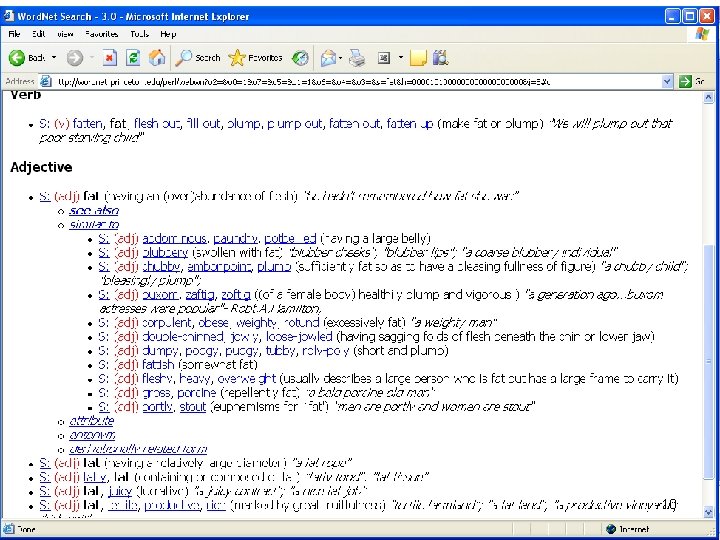Click the Back button in toolbar
This screenshot has width=720, height=540.
[x=27, y=58]
